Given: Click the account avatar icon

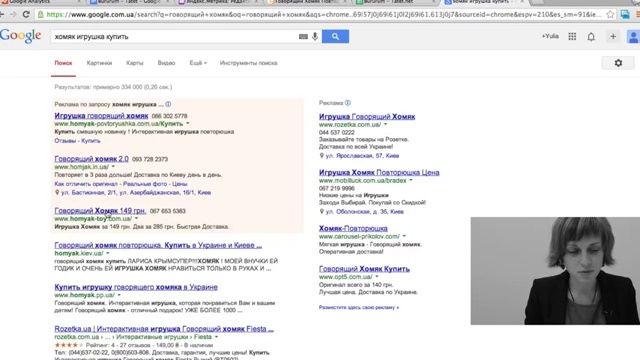Looking at the screenshot, I should 633,36.
